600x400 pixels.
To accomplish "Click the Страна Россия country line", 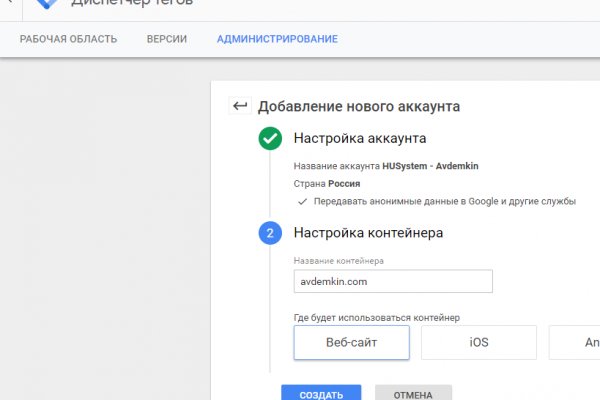I will 327,184.
